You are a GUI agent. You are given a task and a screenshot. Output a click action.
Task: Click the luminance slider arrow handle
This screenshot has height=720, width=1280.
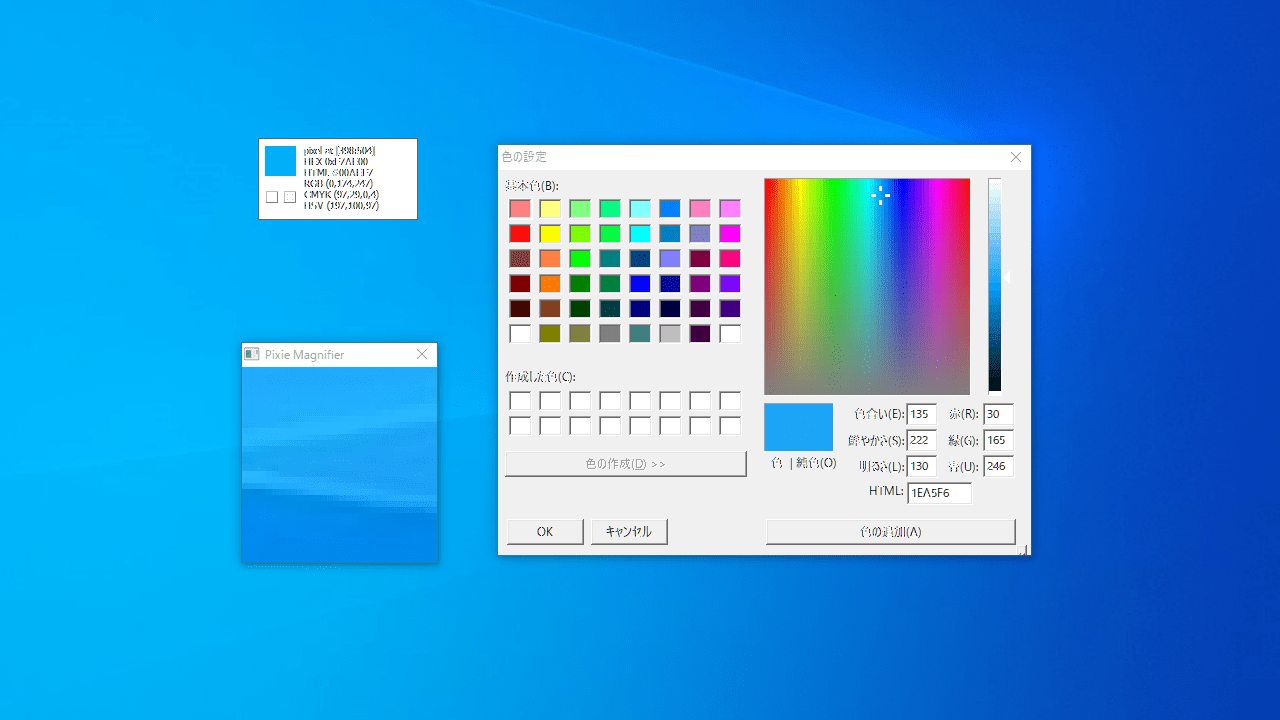(x=1007, y=278)
